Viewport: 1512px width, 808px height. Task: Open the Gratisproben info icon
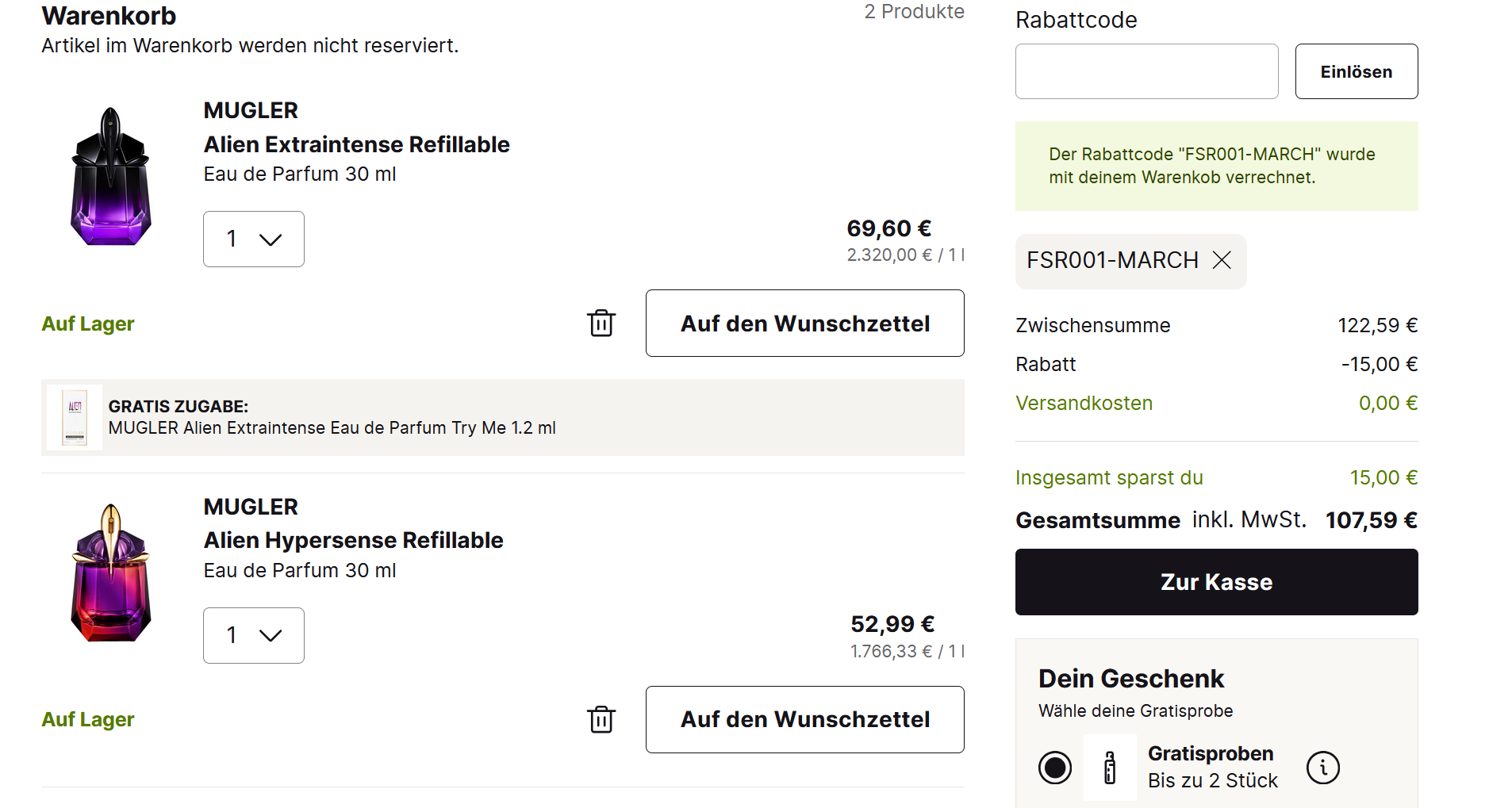(1322, 768)
